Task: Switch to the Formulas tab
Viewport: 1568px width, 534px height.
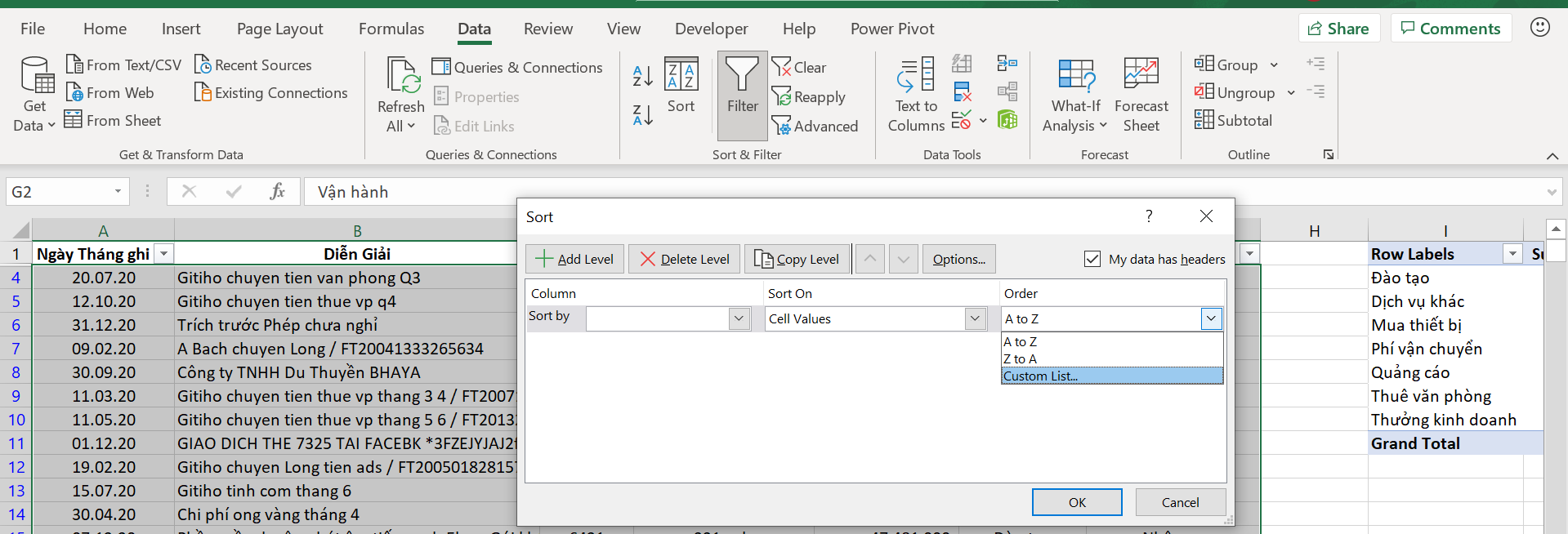Action: (x=391, y=29)
